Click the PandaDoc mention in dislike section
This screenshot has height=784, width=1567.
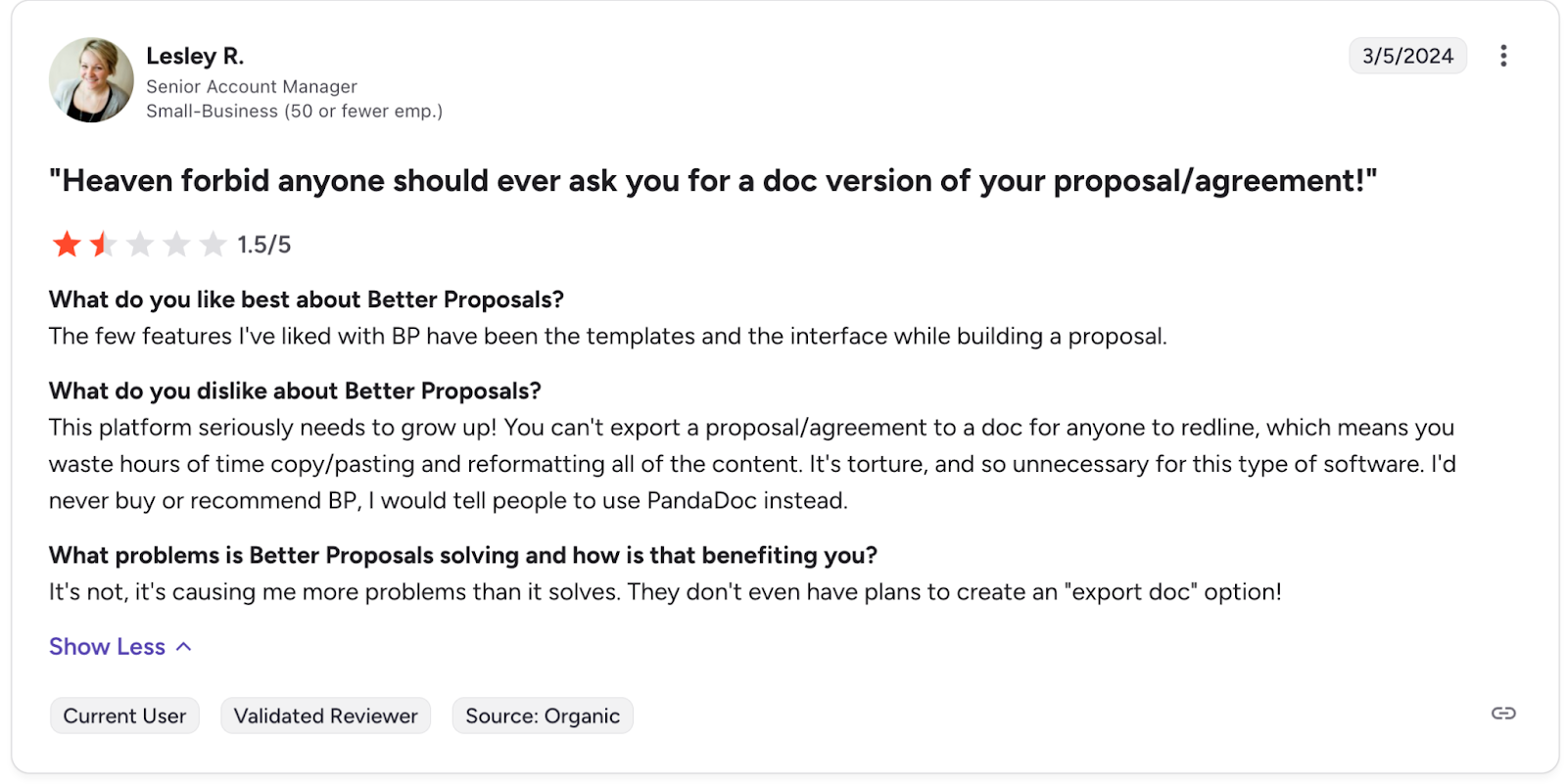(703, 500)
